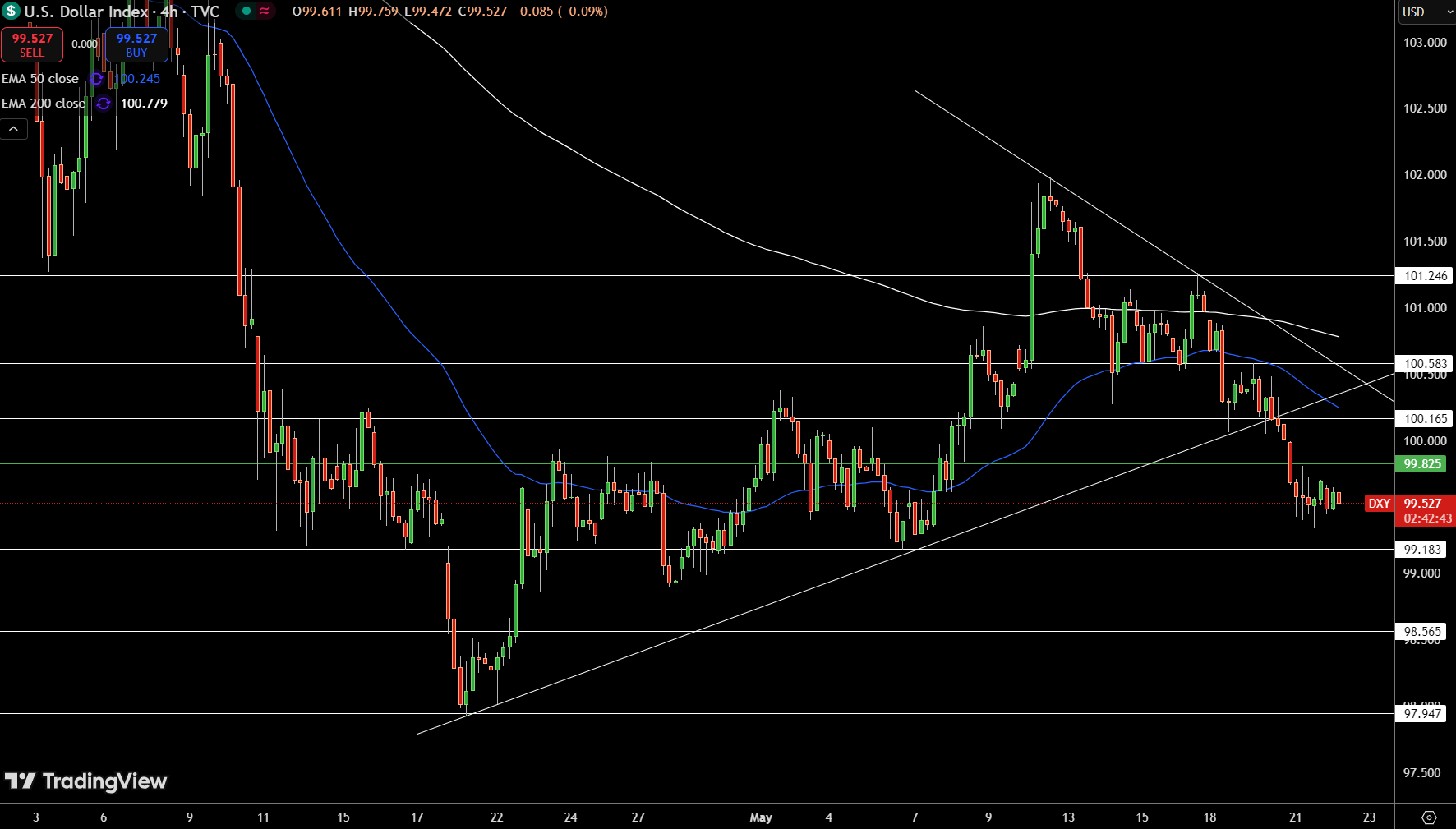Click the 101.246 horizontal line price label

[1425, 276]
